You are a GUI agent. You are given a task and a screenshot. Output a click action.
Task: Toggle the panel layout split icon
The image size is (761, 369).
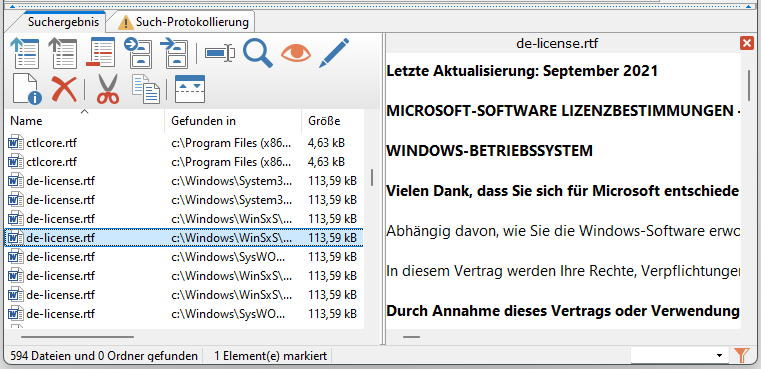(190, 89)
